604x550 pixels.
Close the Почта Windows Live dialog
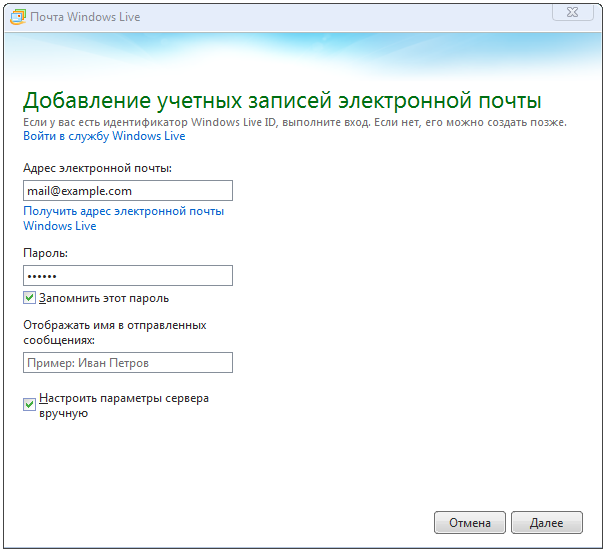click(x=573, y=12)
